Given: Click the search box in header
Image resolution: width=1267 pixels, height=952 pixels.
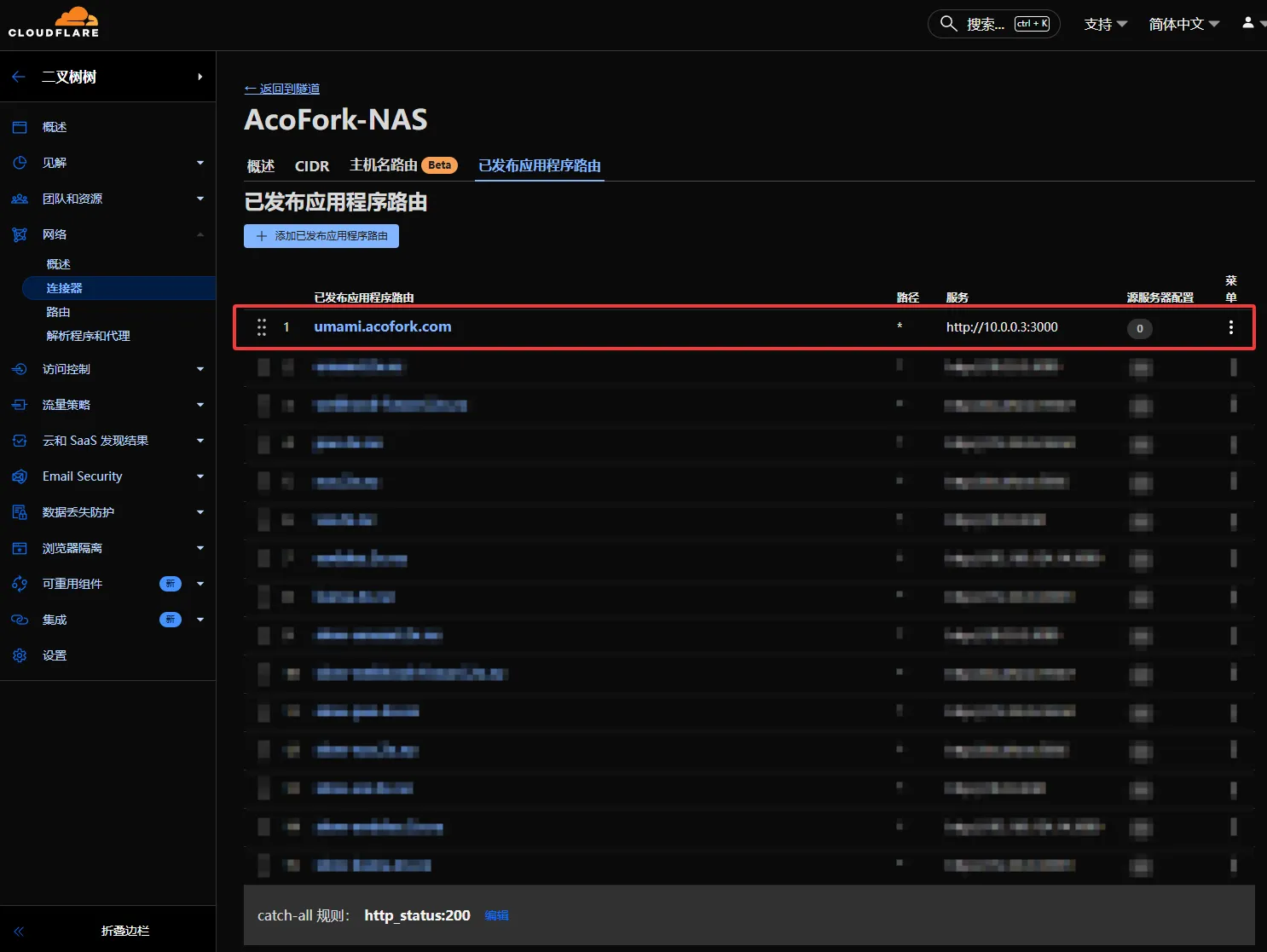Looking at the screenshot, I should 993,24.
